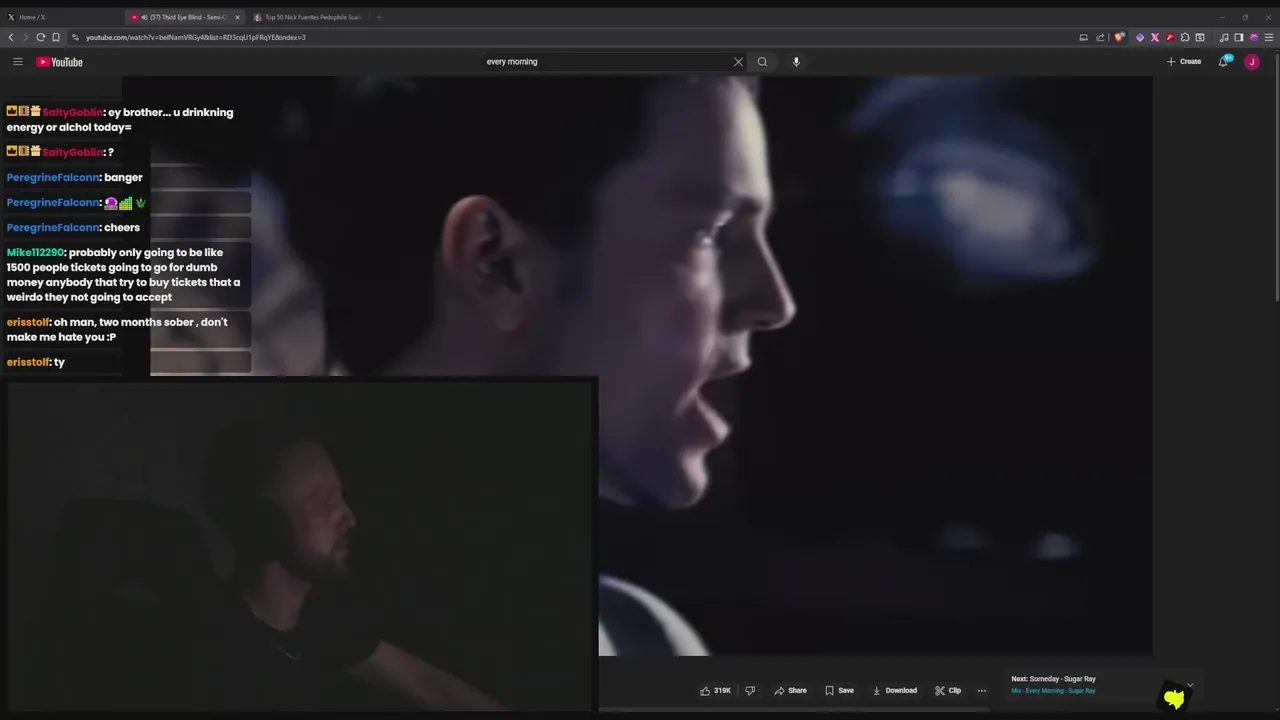Open the purple diamond extension
The height and width of the screenshot is (720, 1280).
(x=1140, y=37)
